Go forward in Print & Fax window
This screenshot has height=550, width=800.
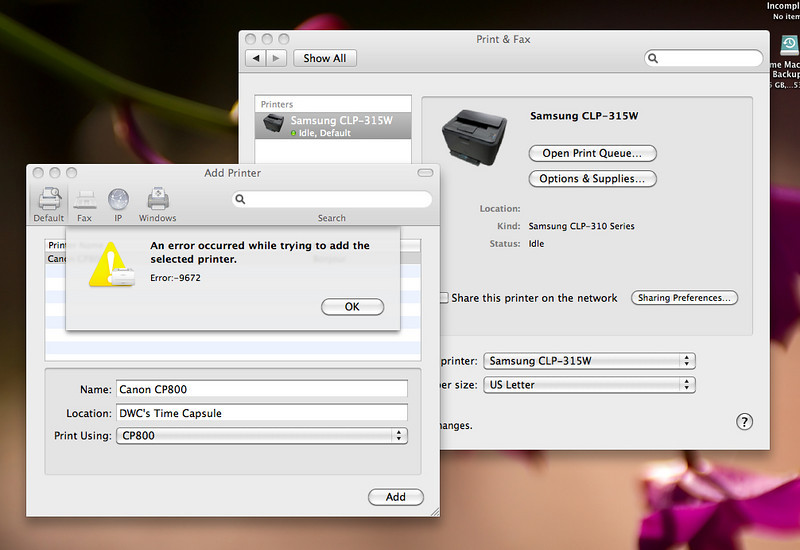click(x=276, y=58)
